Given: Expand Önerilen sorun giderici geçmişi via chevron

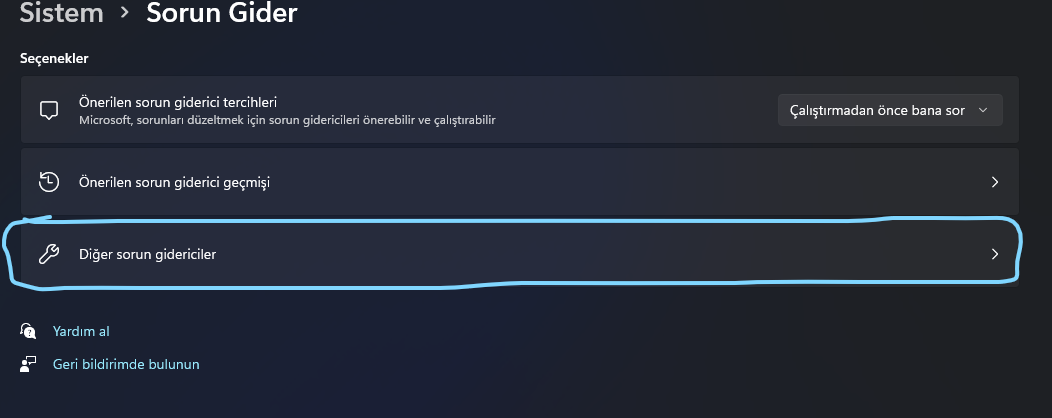Looking at the screenshot, I should pyautogui.click(x=994, y=182).
